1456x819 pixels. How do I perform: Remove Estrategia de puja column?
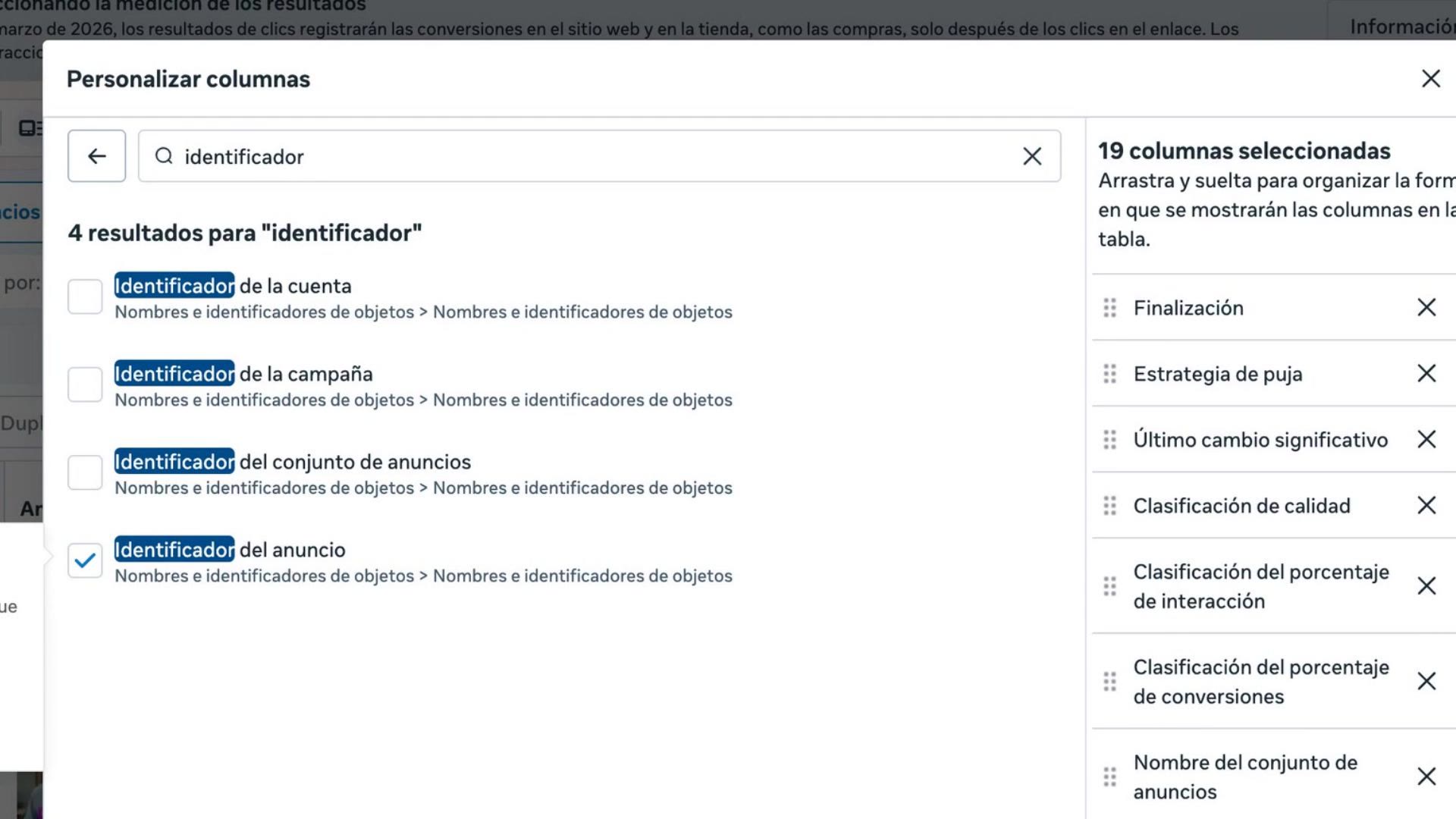[1426, 373]
